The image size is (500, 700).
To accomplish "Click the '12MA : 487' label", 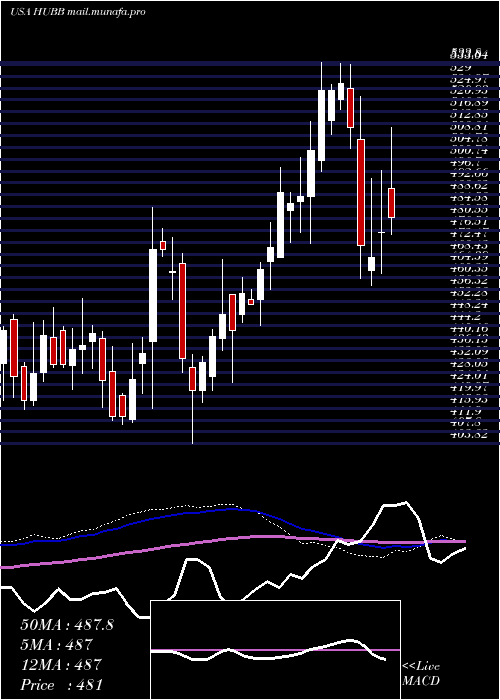I will [x=61, y=665].
